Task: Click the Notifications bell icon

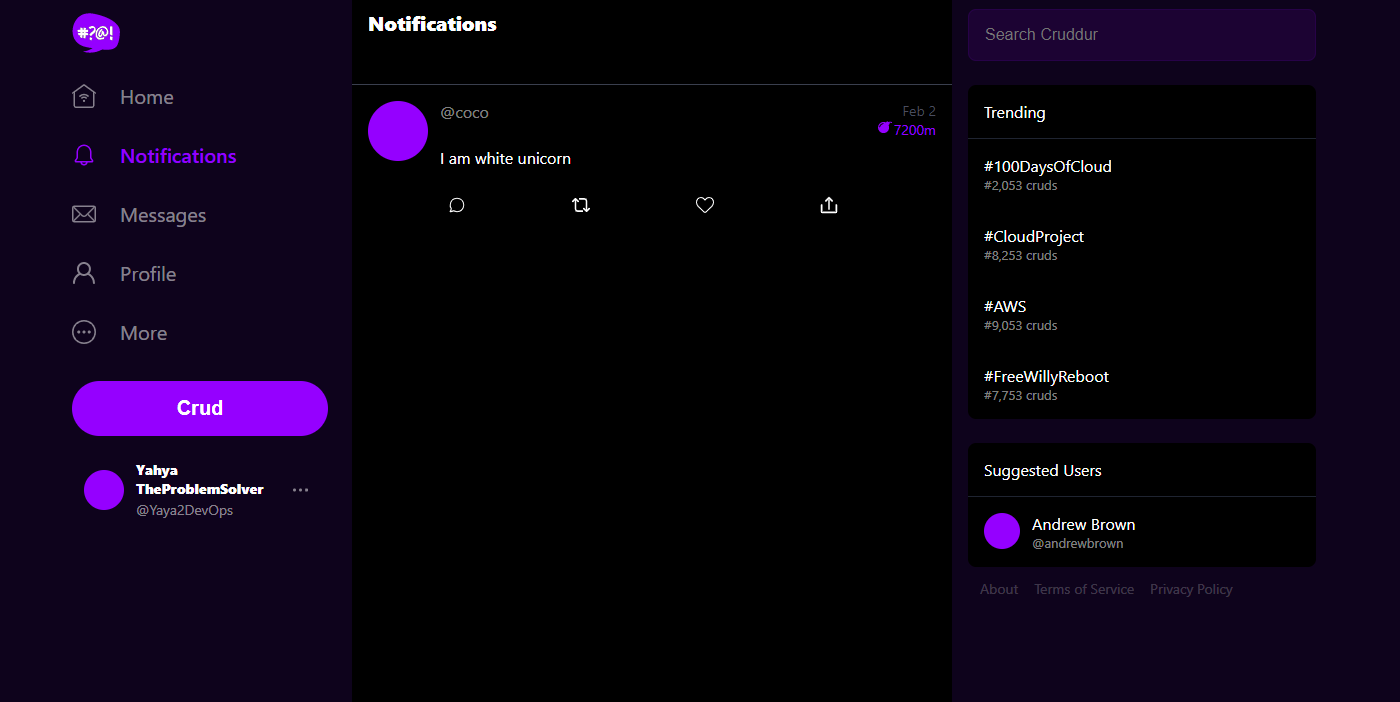Action: (x=84, y=156)
